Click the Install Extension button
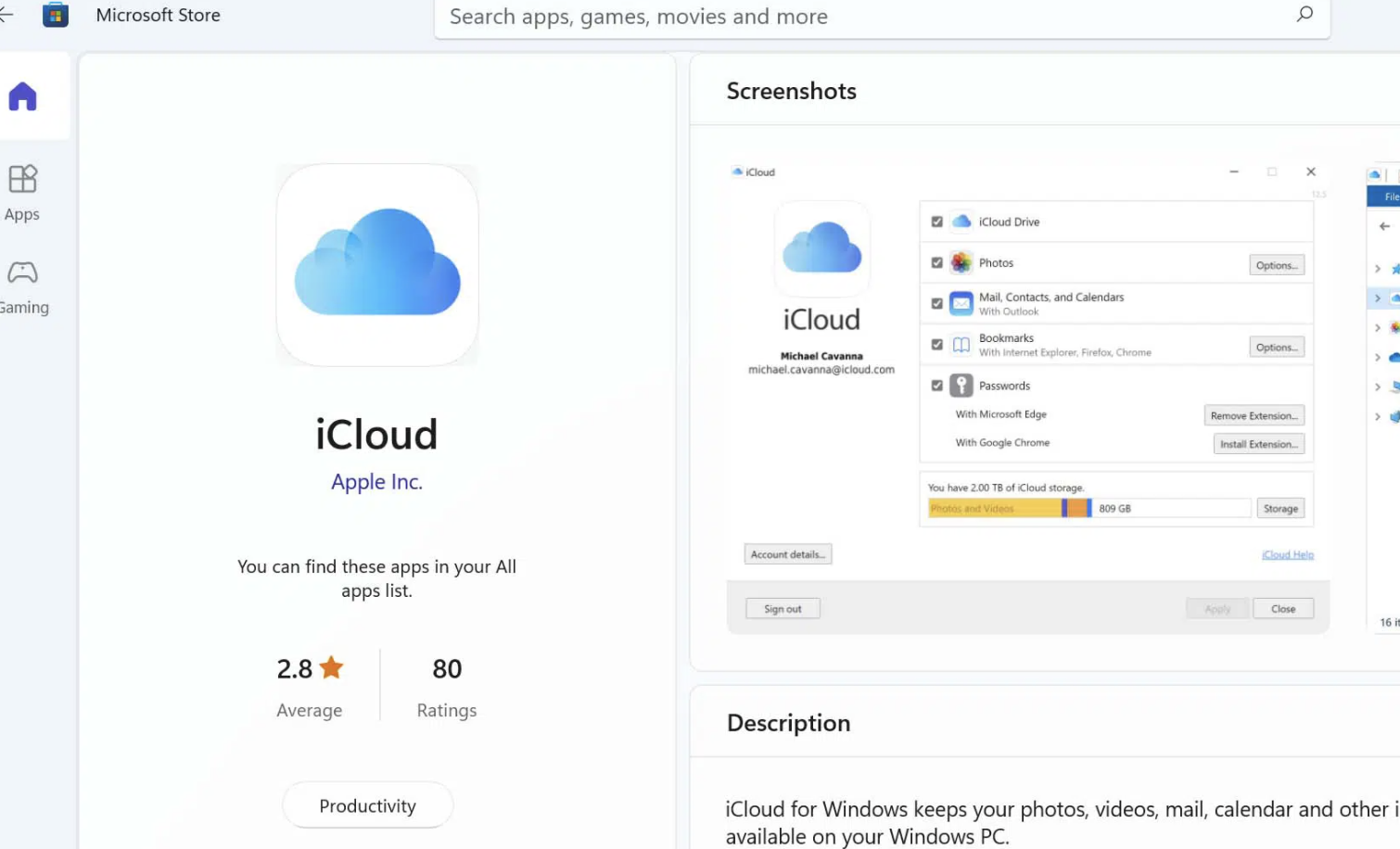1400x849 pixels. 1258,444
